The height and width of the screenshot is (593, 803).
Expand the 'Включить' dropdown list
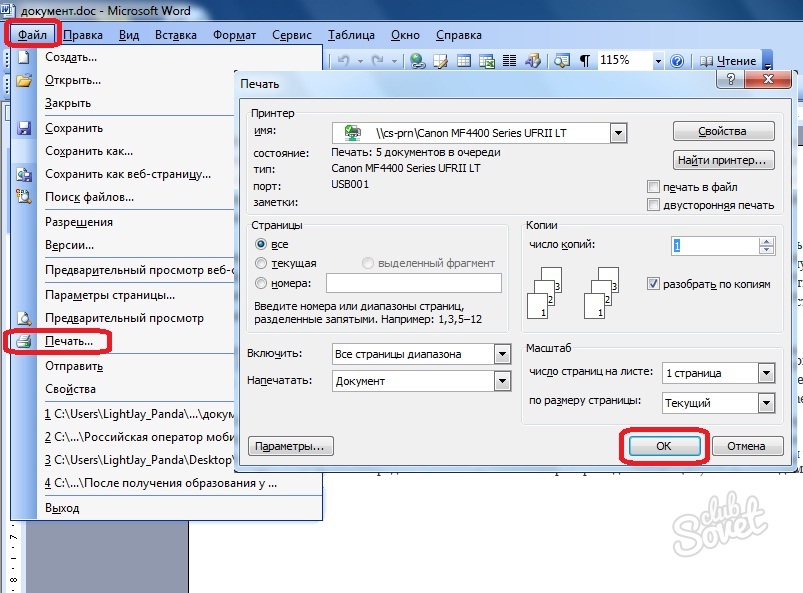click(502, 354)
